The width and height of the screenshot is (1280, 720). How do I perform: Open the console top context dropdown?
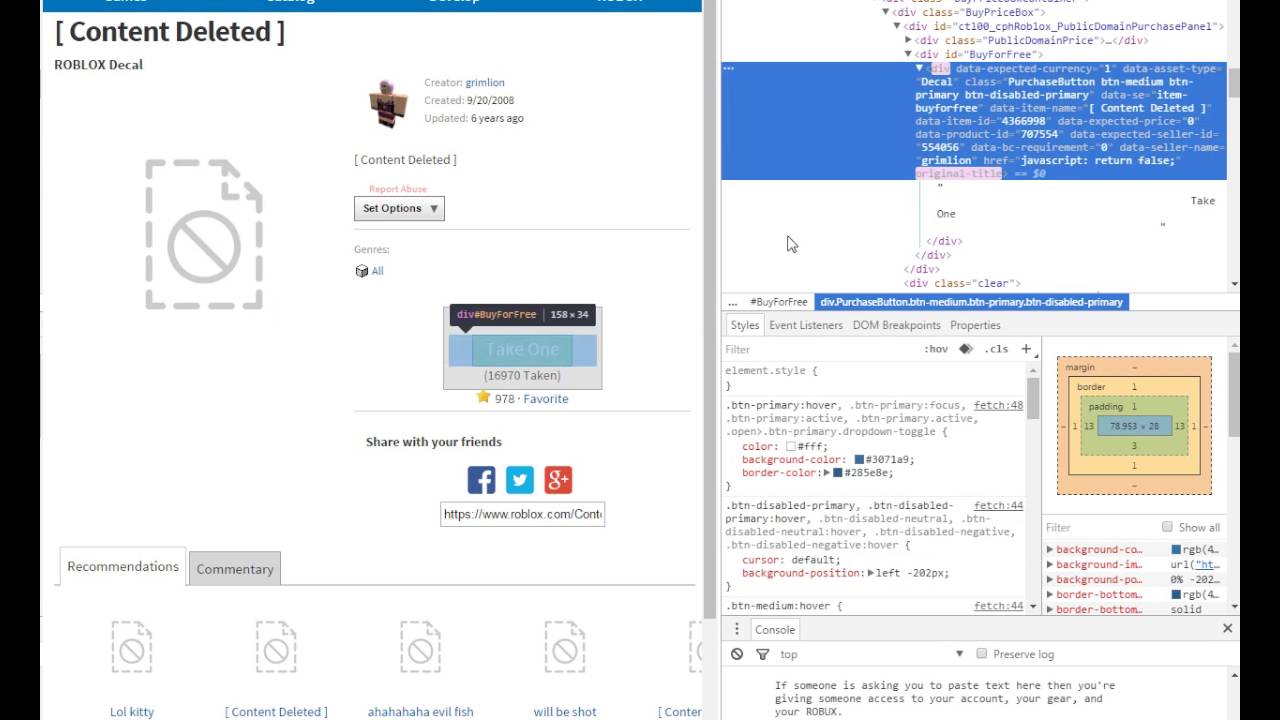point(874,654)
